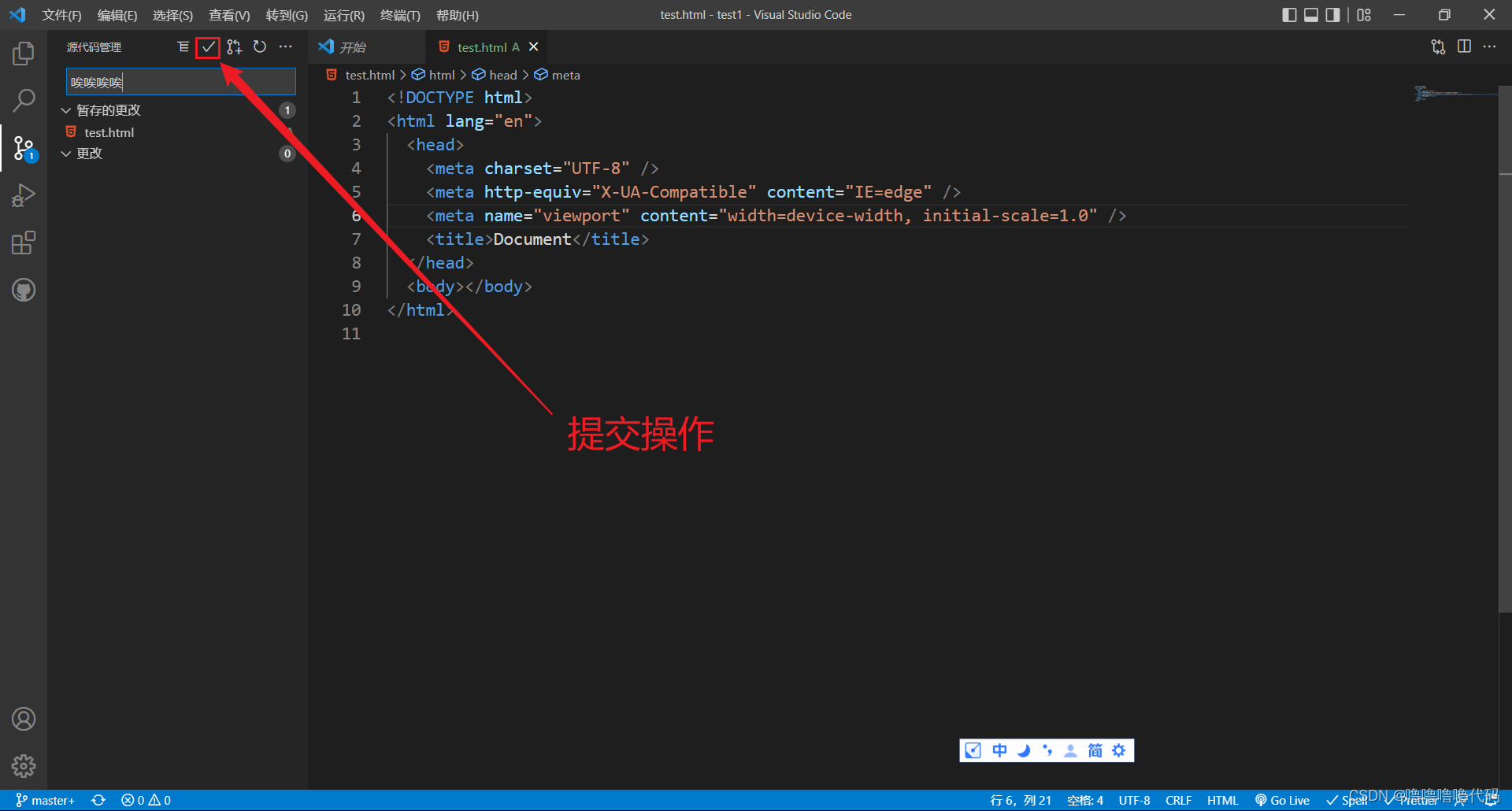This screenshot has height=811, width=1512.
Task: Refresh the source control panel
Action: pyautogui.click(x=260, y=47)
